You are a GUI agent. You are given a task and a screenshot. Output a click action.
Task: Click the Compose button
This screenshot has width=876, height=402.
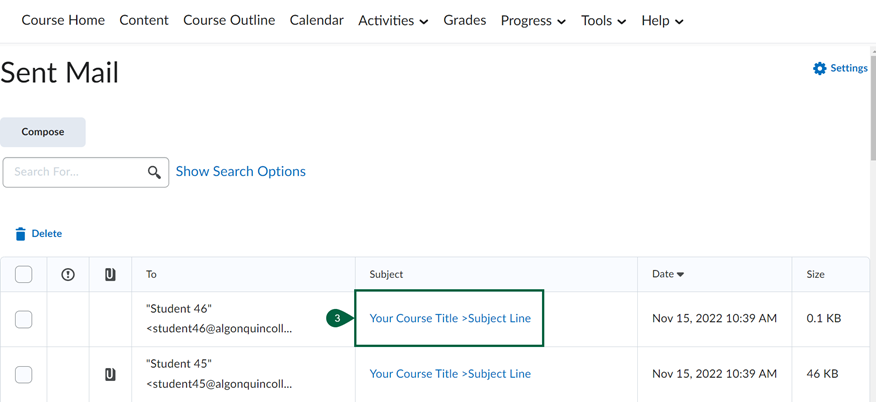[x=43, y=132]
